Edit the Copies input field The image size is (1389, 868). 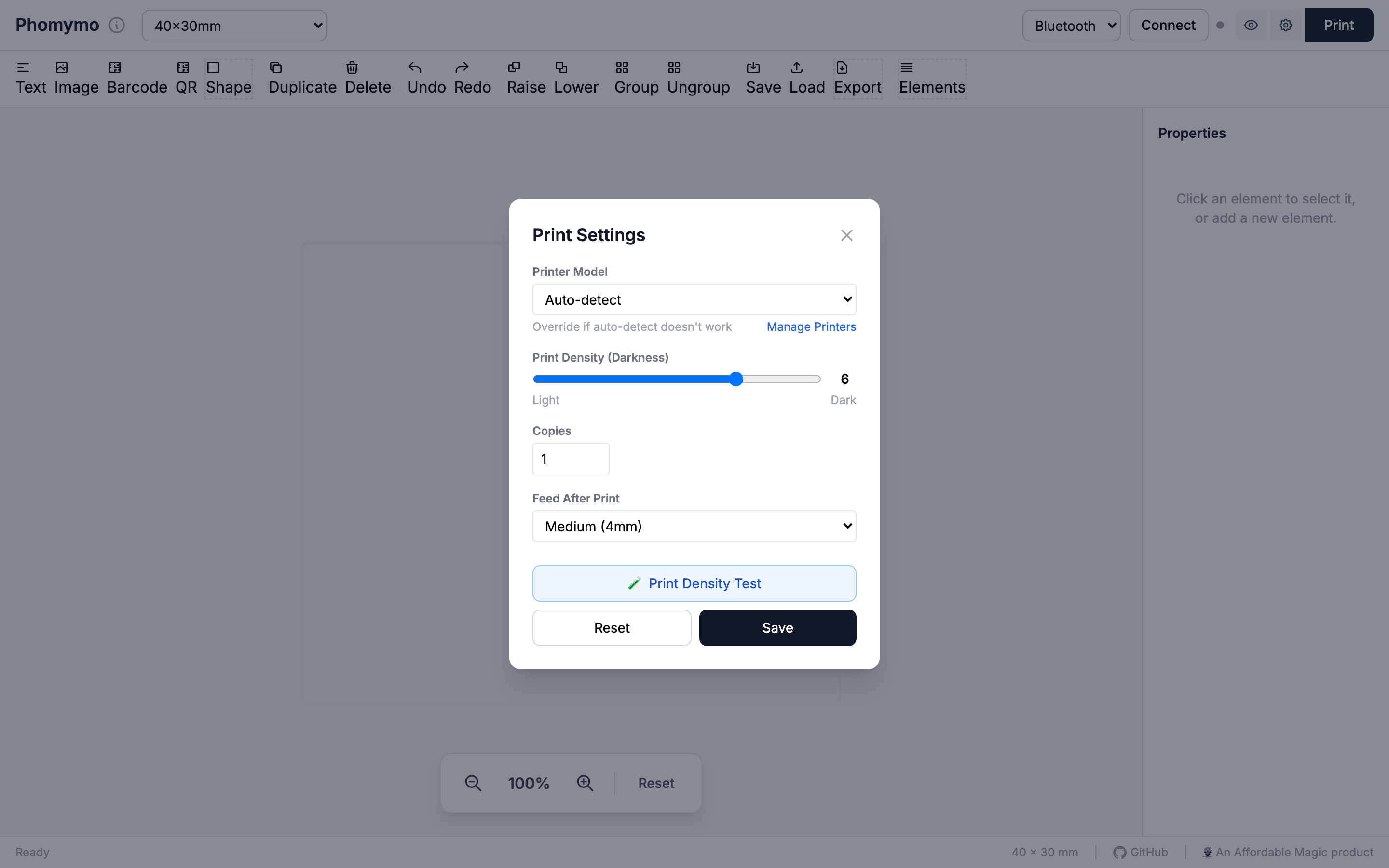coord(570,459)
